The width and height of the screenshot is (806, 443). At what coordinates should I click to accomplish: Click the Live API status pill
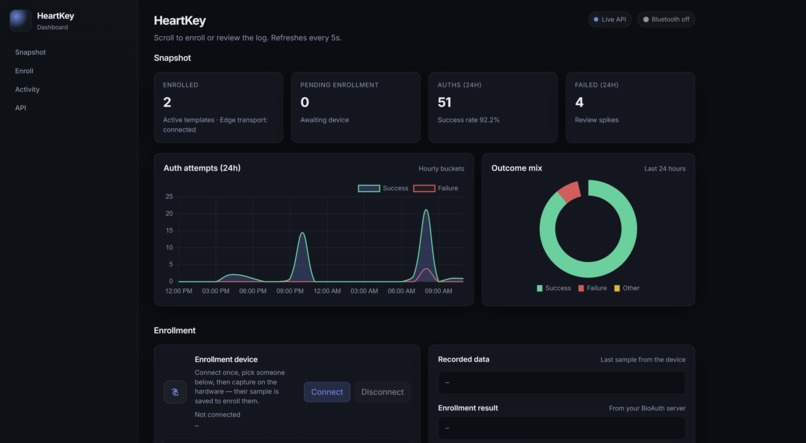[x=610, y=20]
